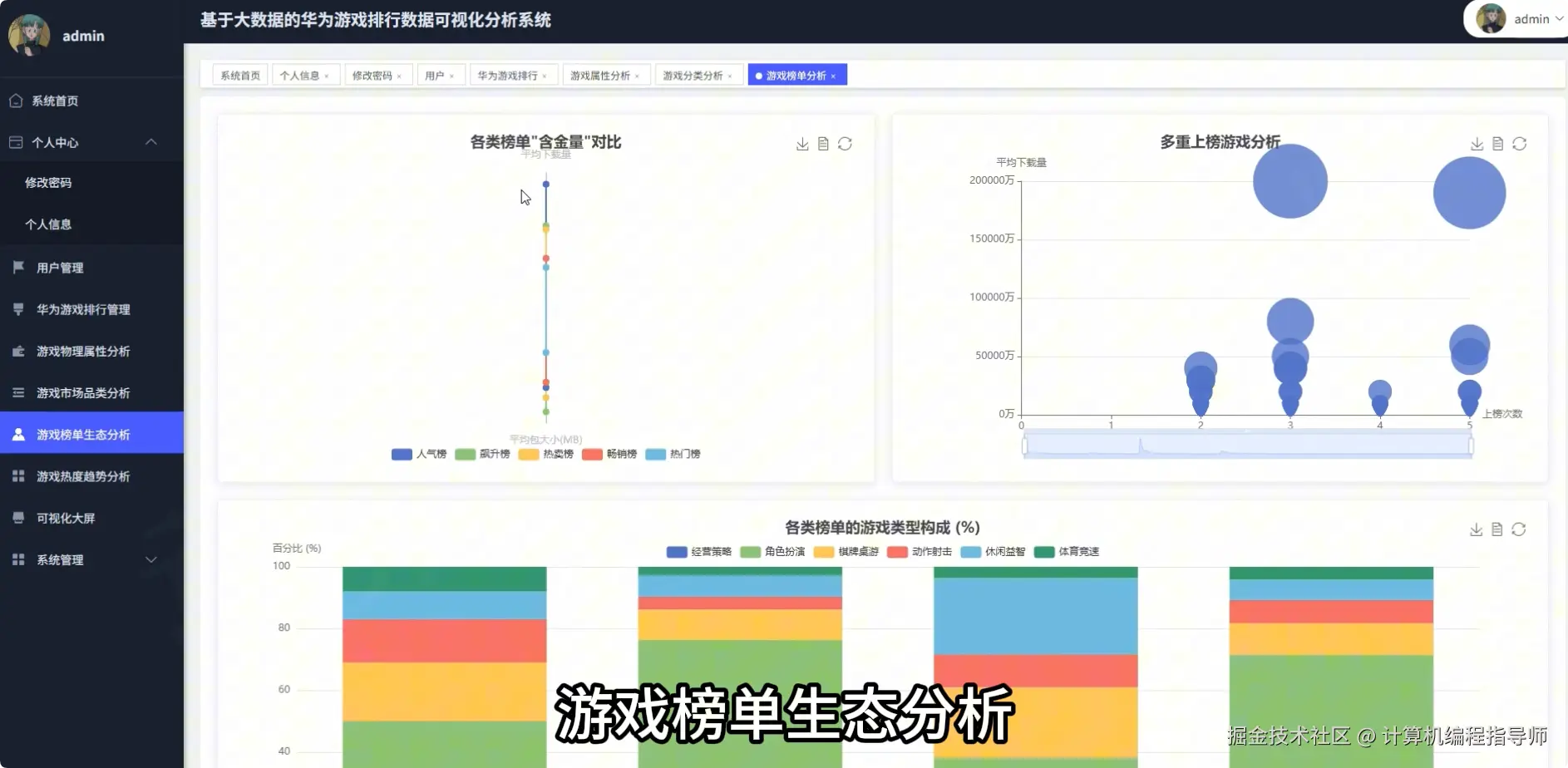
Task: Click the 用户管理 flag icon
Action: coord(18,267)
